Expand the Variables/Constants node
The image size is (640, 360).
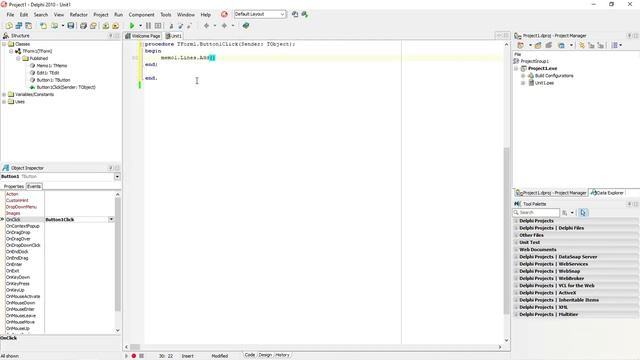click(x=4, y=94)
